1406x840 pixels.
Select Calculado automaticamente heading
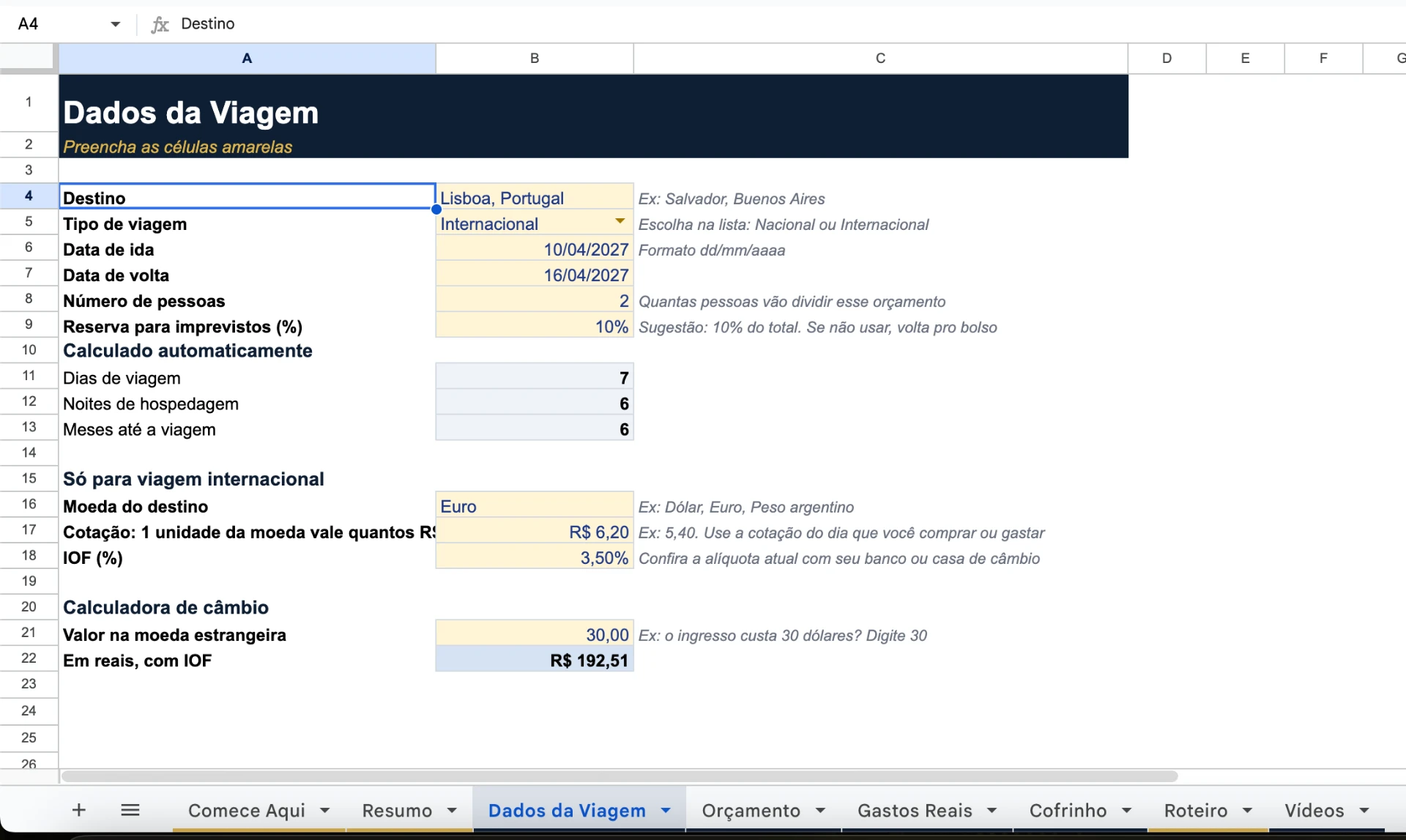(247, 350)
